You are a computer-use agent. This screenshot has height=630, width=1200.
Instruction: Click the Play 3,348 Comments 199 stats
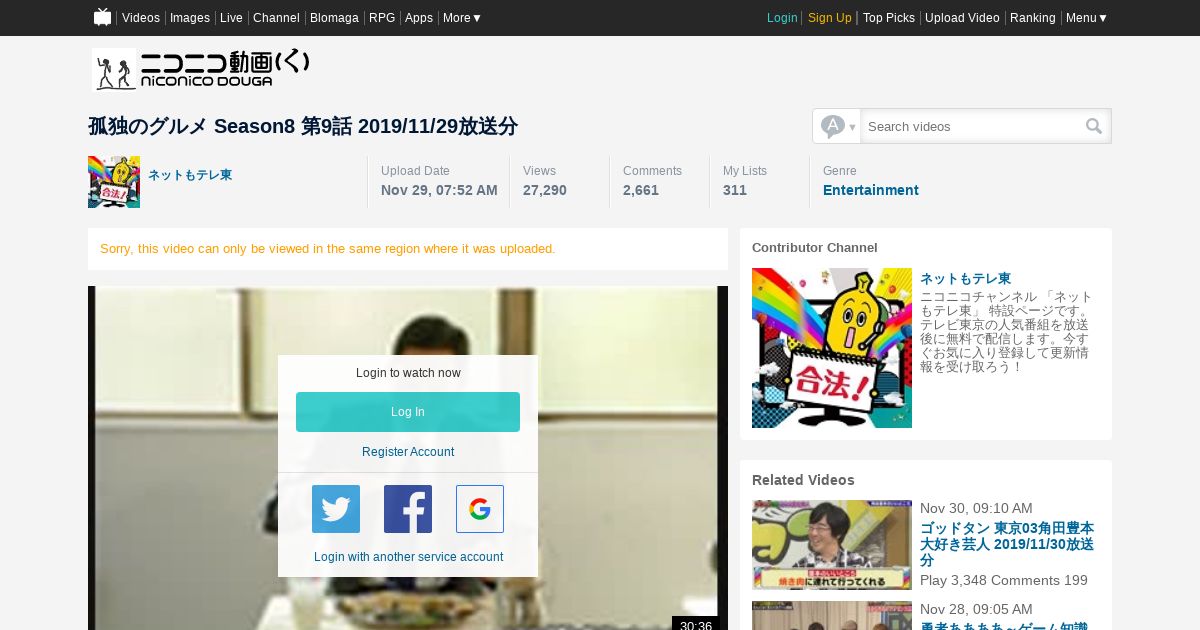click(1004, 580)
